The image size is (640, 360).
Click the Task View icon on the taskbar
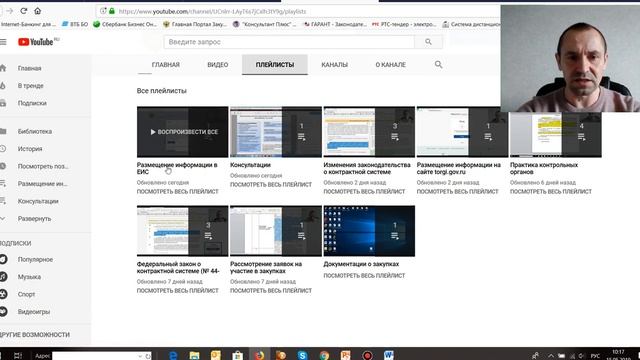pyautogui.click(x=18, y=356)
